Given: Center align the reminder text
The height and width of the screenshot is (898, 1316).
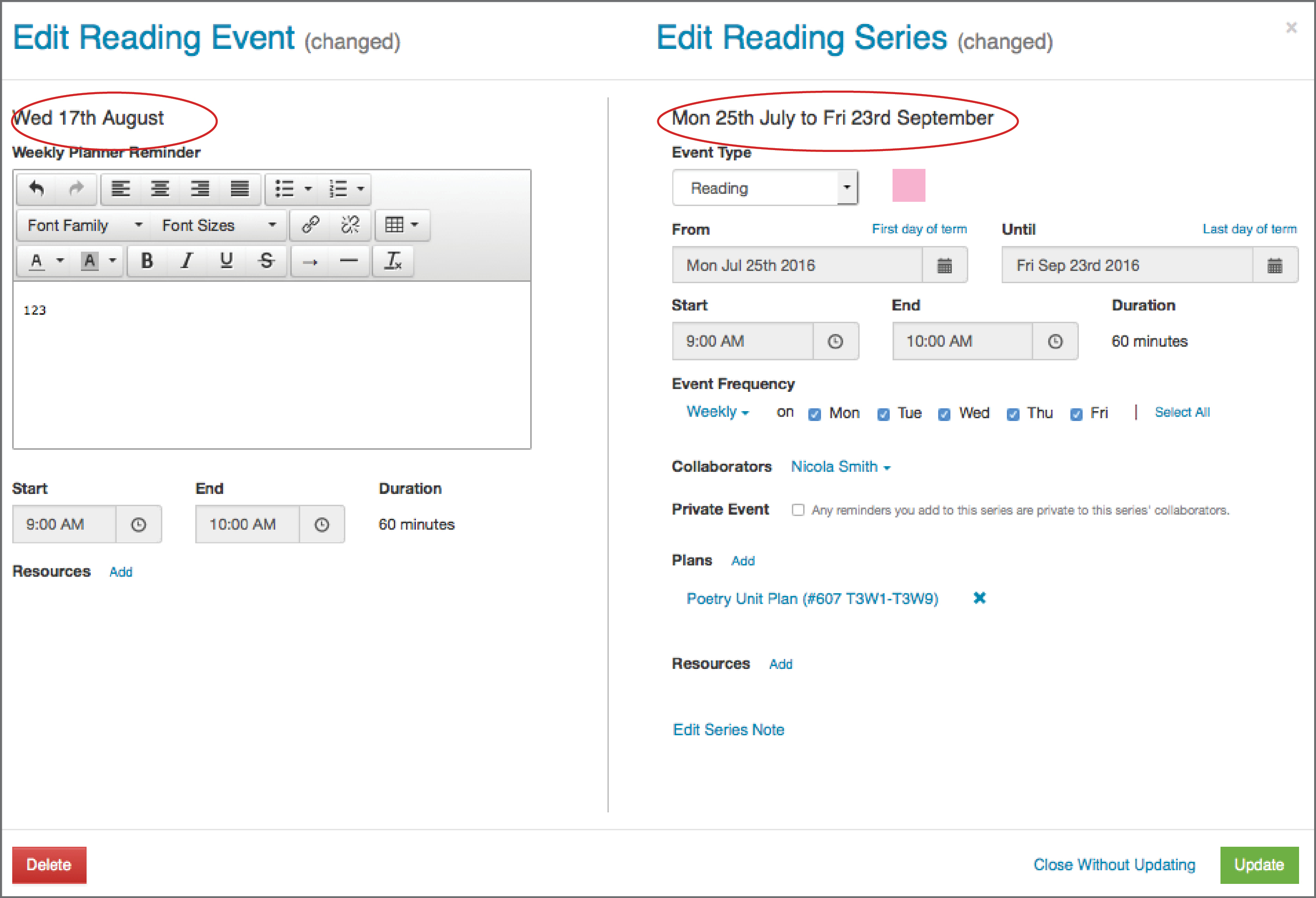Looking at the screenshot, I should click(160, 188).
